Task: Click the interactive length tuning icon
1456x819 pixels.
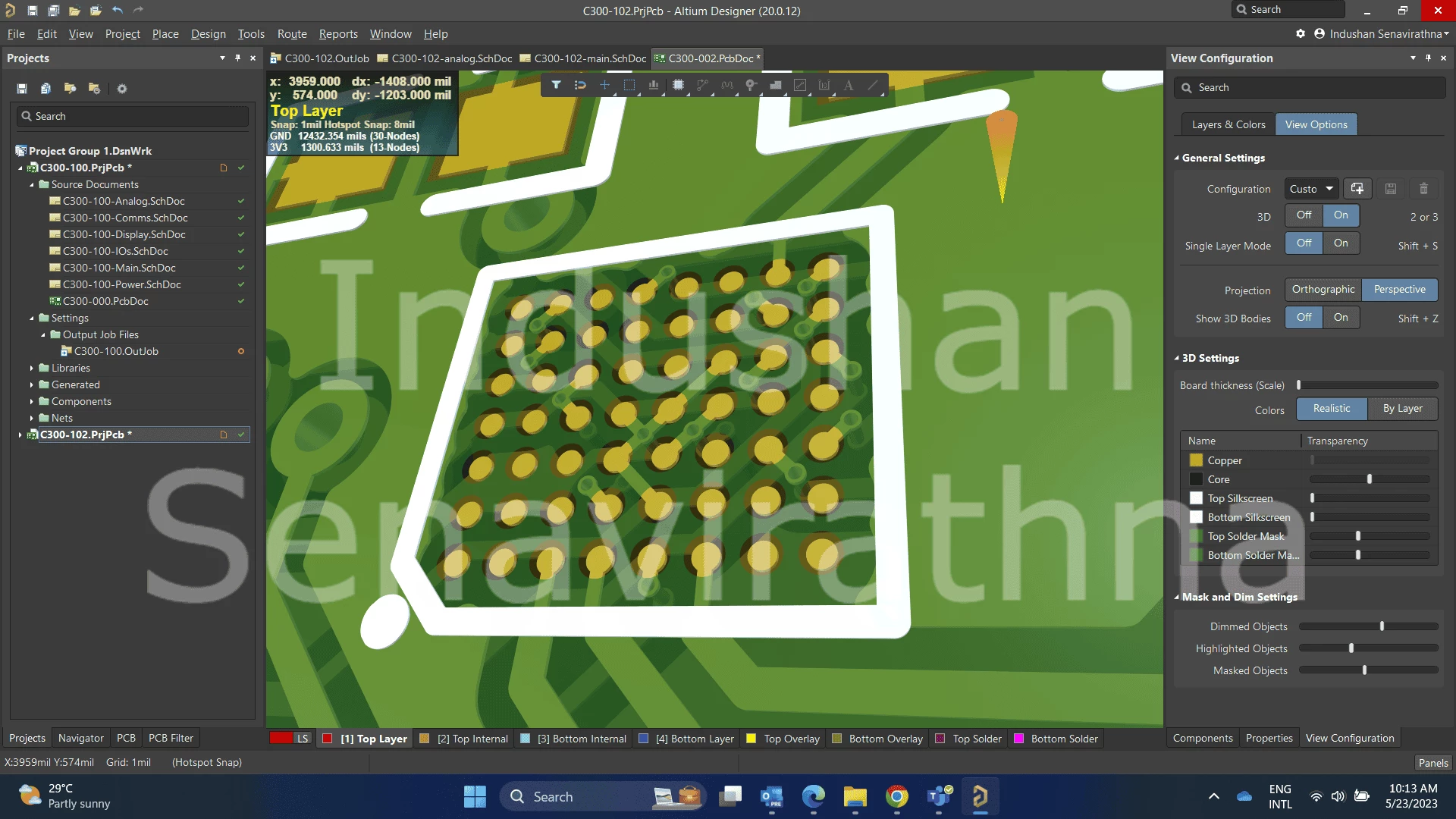Action: point(727,85)
